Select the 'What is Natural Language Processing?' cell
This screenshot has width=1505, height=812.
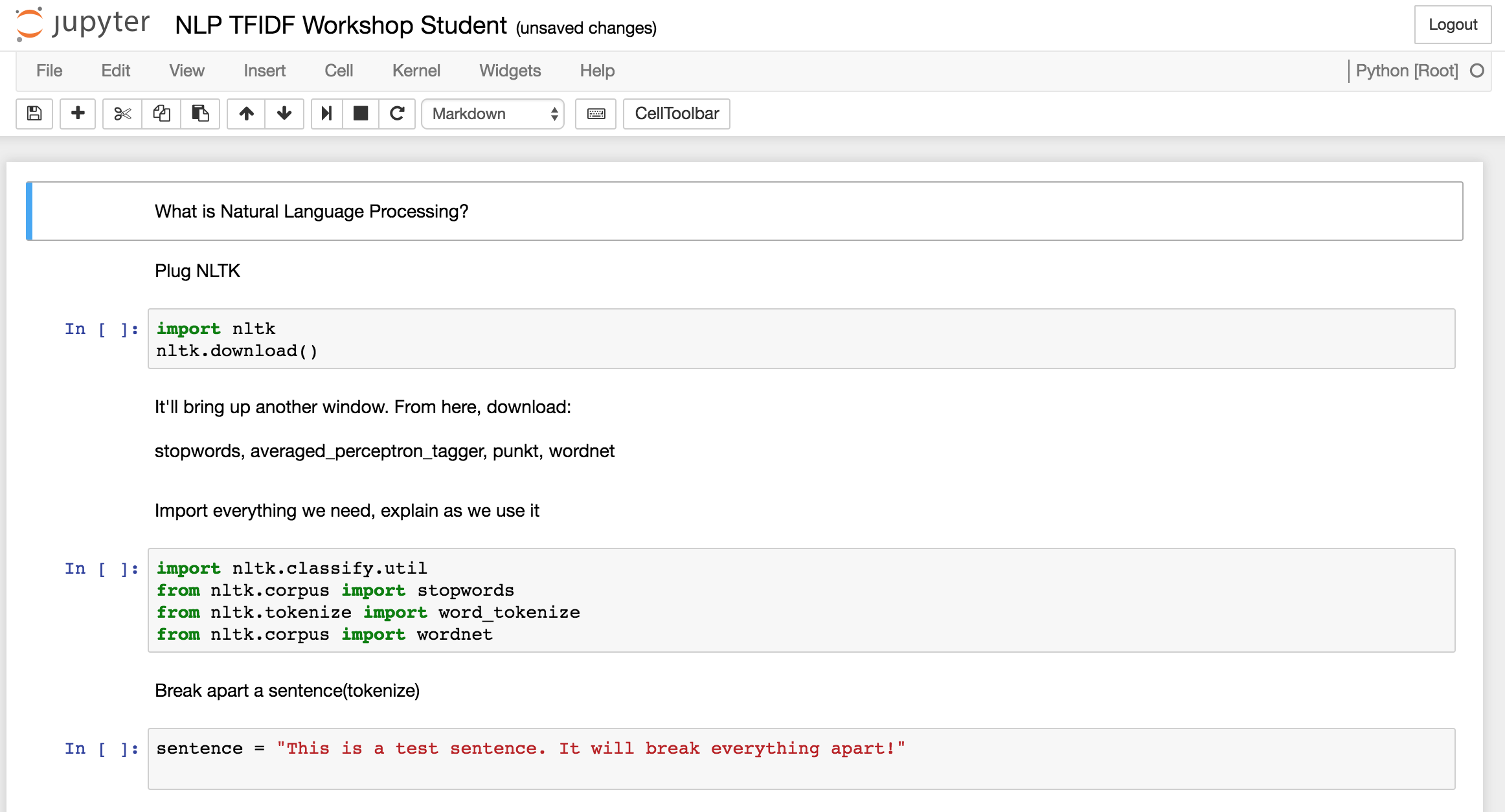pyautogui.click(x=745, y=211)
